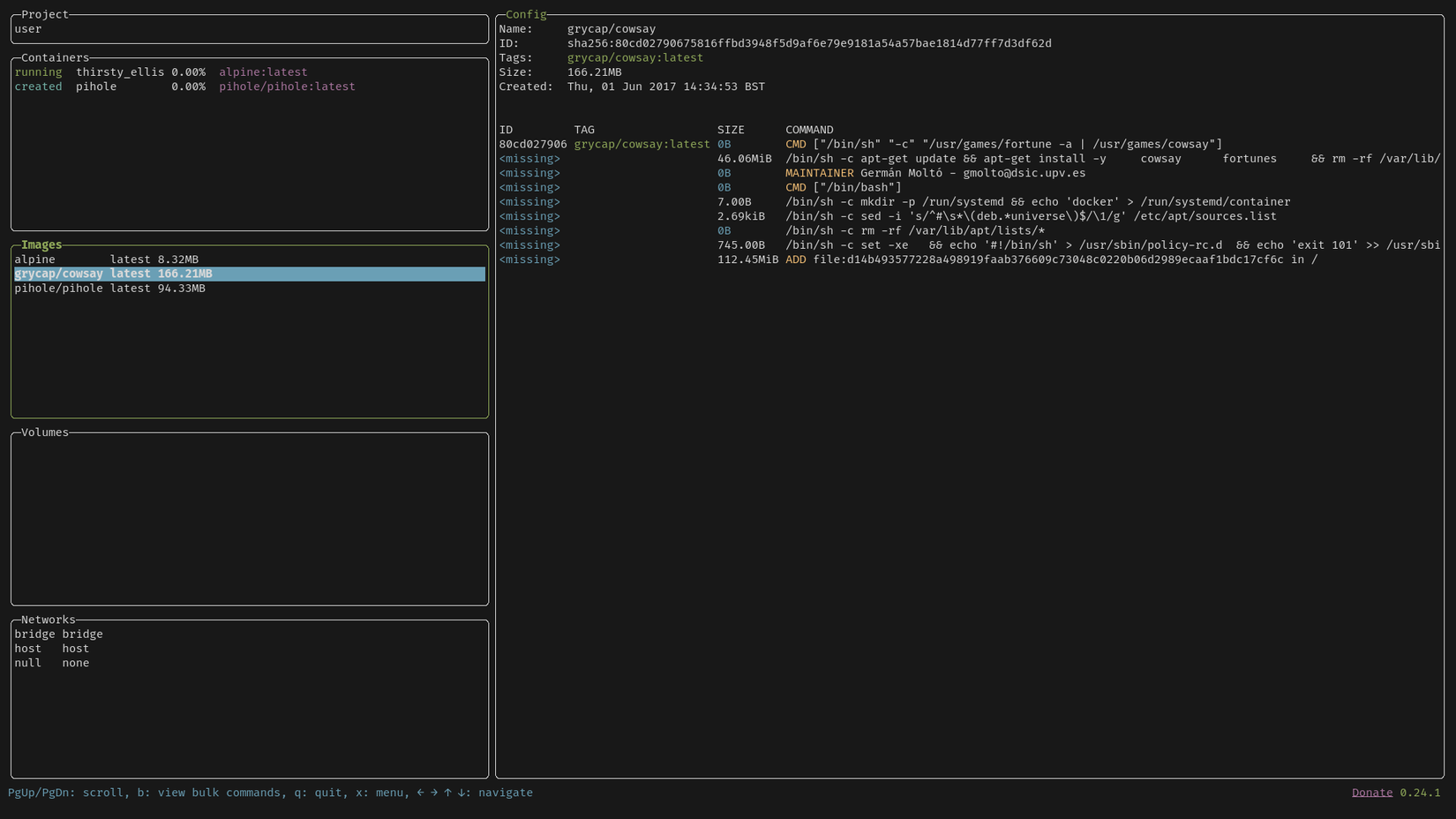Open the Donate link
1456x819 pixels.
pyautogui.click(x=1371, y=793)
